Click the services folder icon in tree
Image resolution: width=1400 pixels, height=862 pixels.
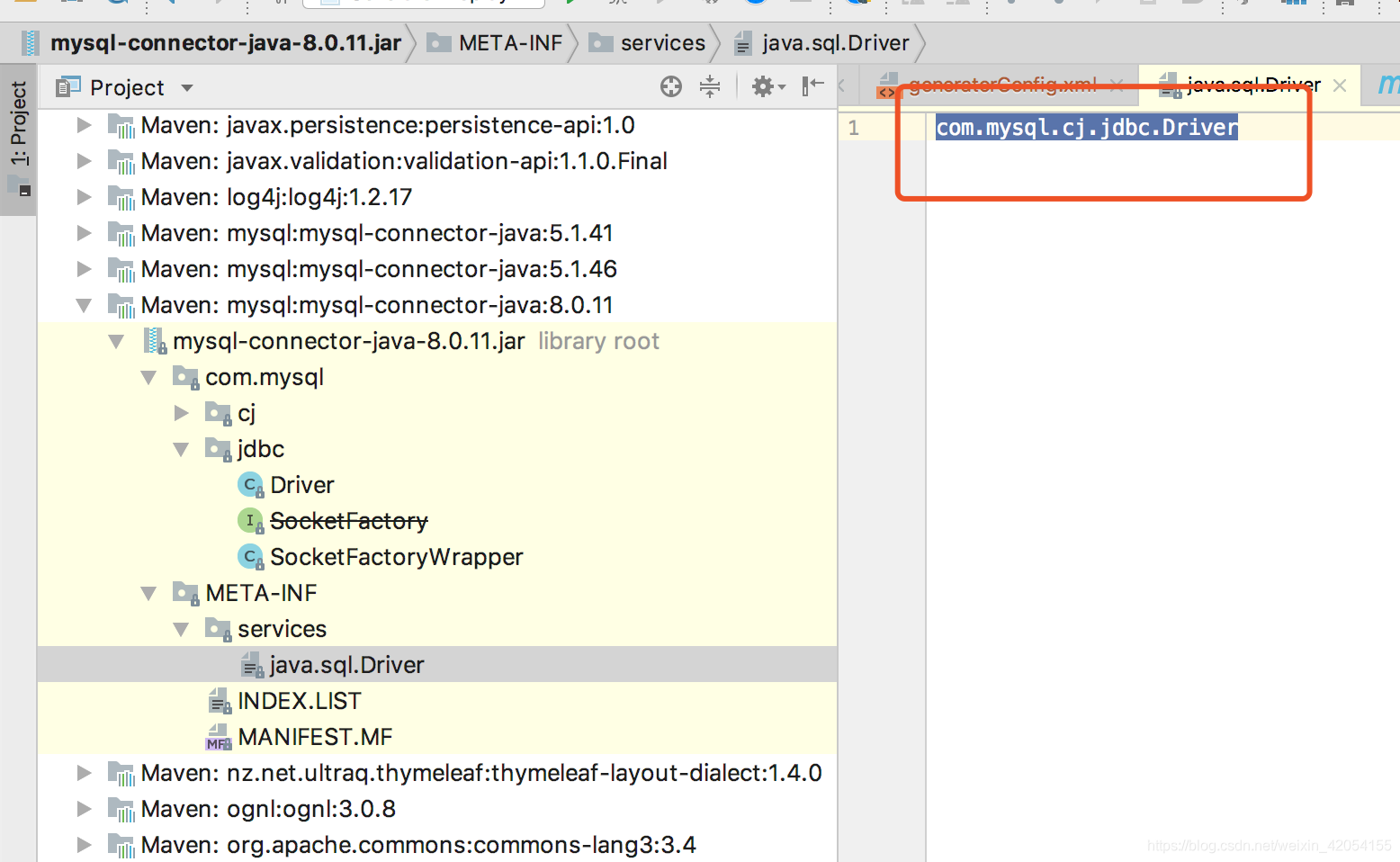(219, 629)
